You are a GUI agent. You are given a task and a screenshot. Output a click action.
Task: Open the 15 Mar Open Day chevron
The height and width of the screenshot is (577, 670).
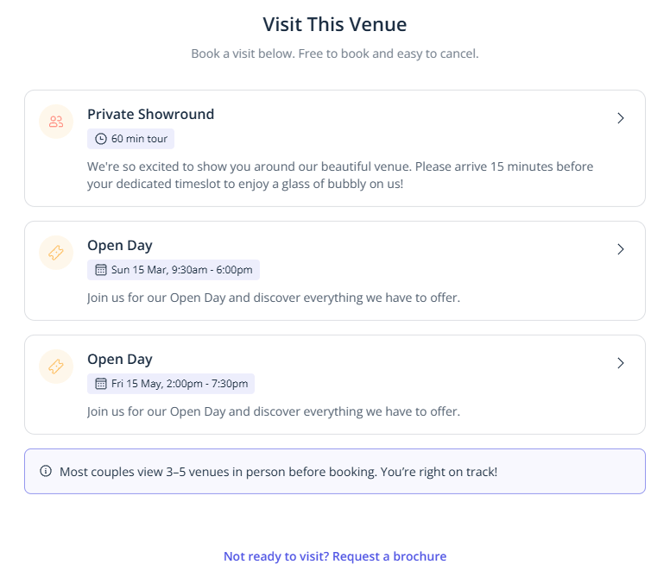click(620, 249)
